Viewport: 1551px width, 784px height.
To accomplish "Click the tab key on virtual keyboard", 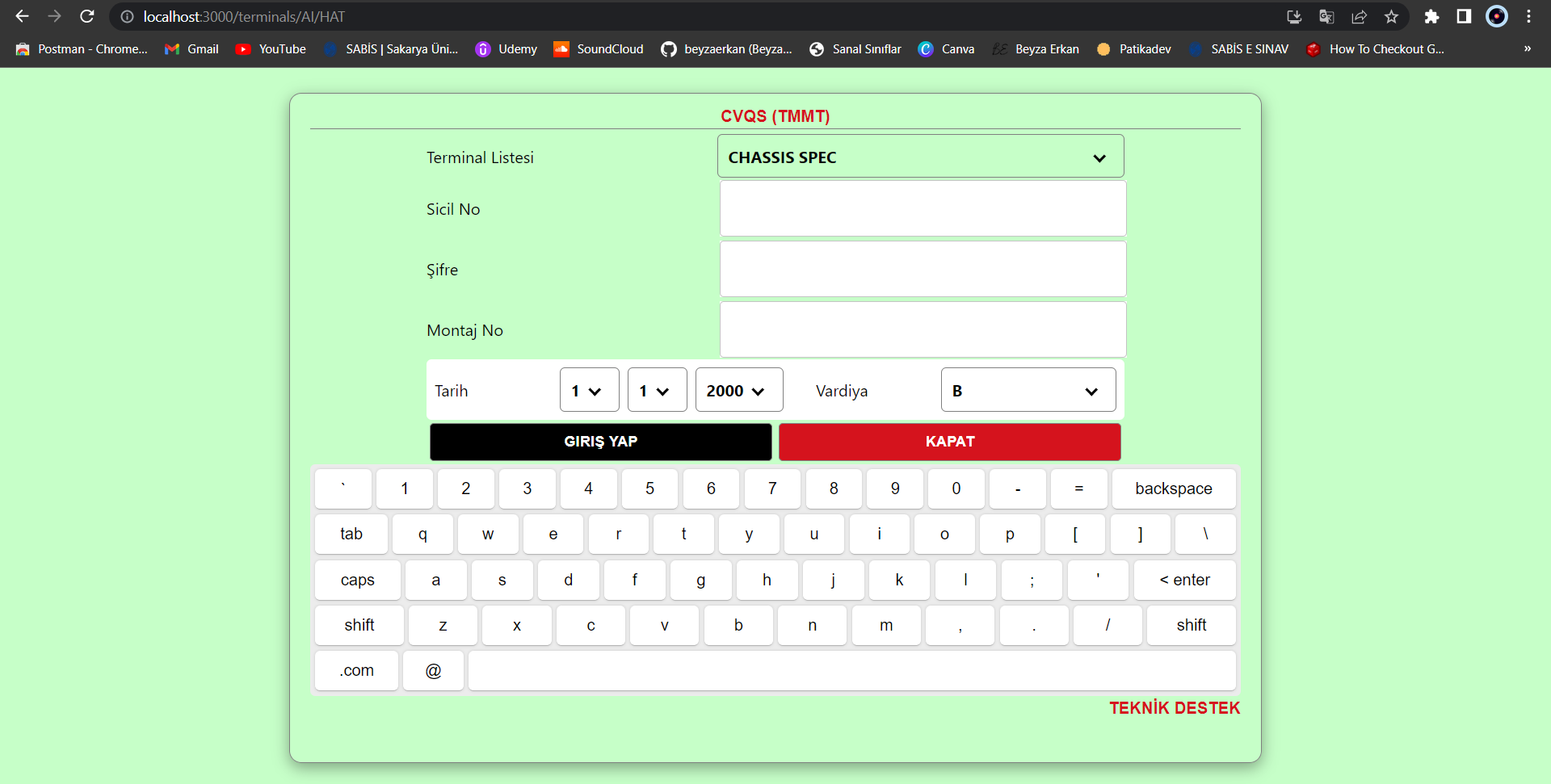I will click(x=351, y=534).
